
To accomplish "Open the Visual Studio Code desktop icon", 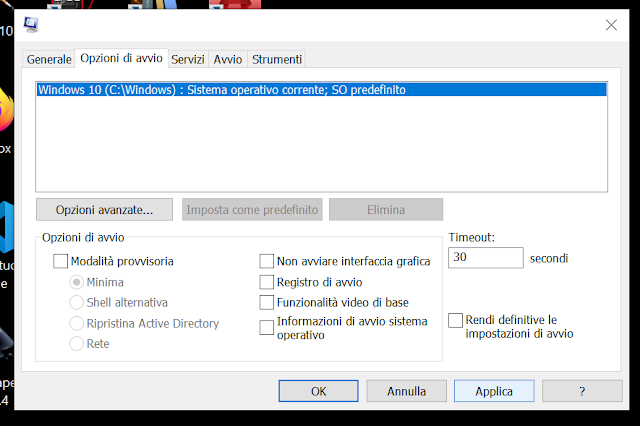I will [x=7, y=227].
